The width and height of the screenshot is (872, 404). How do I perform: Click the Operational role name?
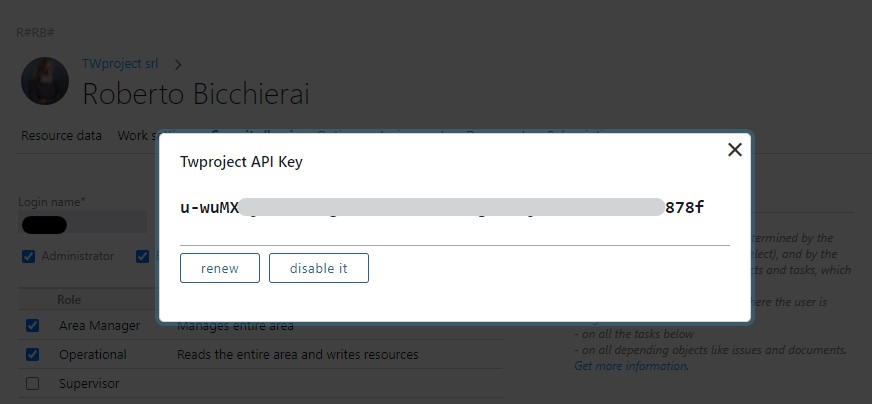[x=93, y=355]
